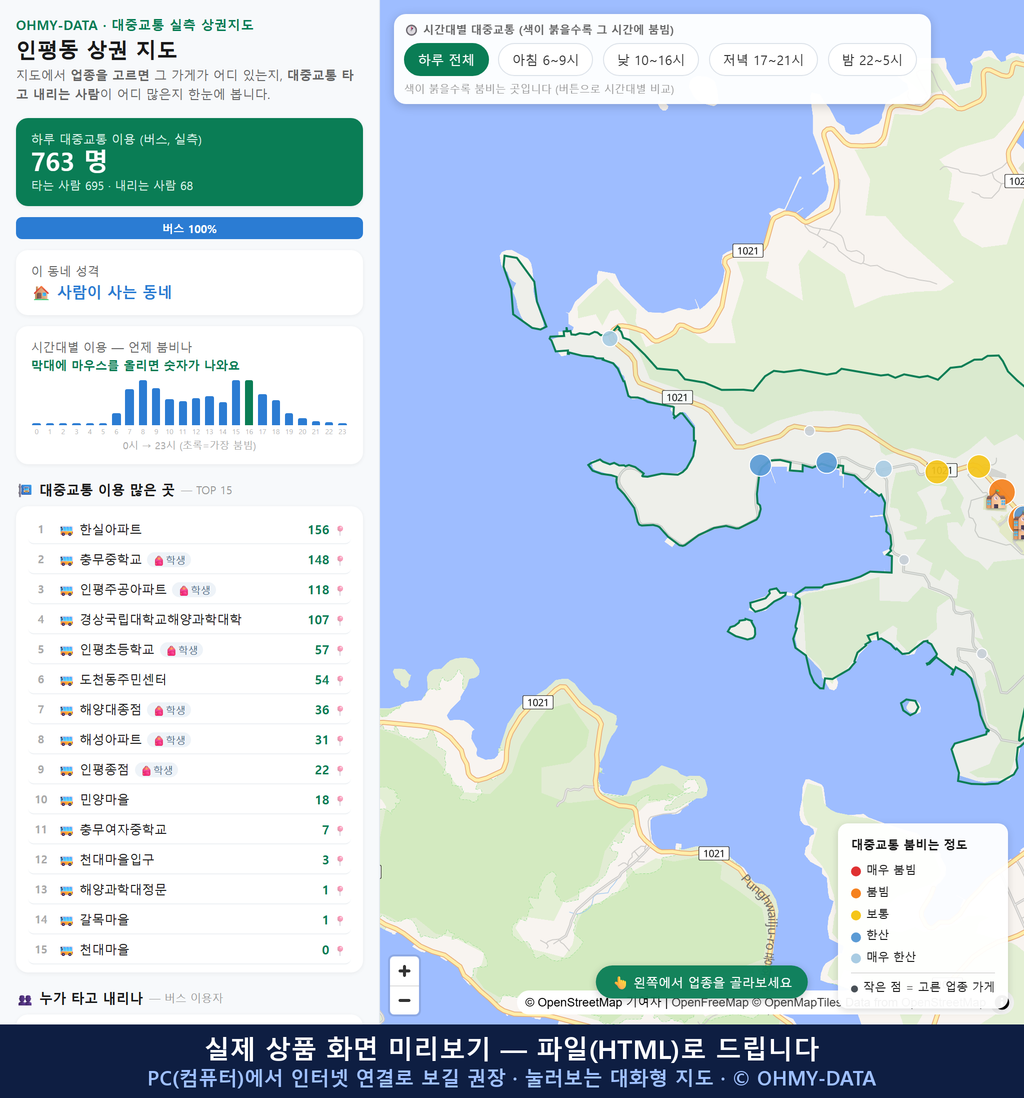Switch to 아침 6~9시 time filter
Viewport: 1024px width, 1098px height.
point(546,60)
